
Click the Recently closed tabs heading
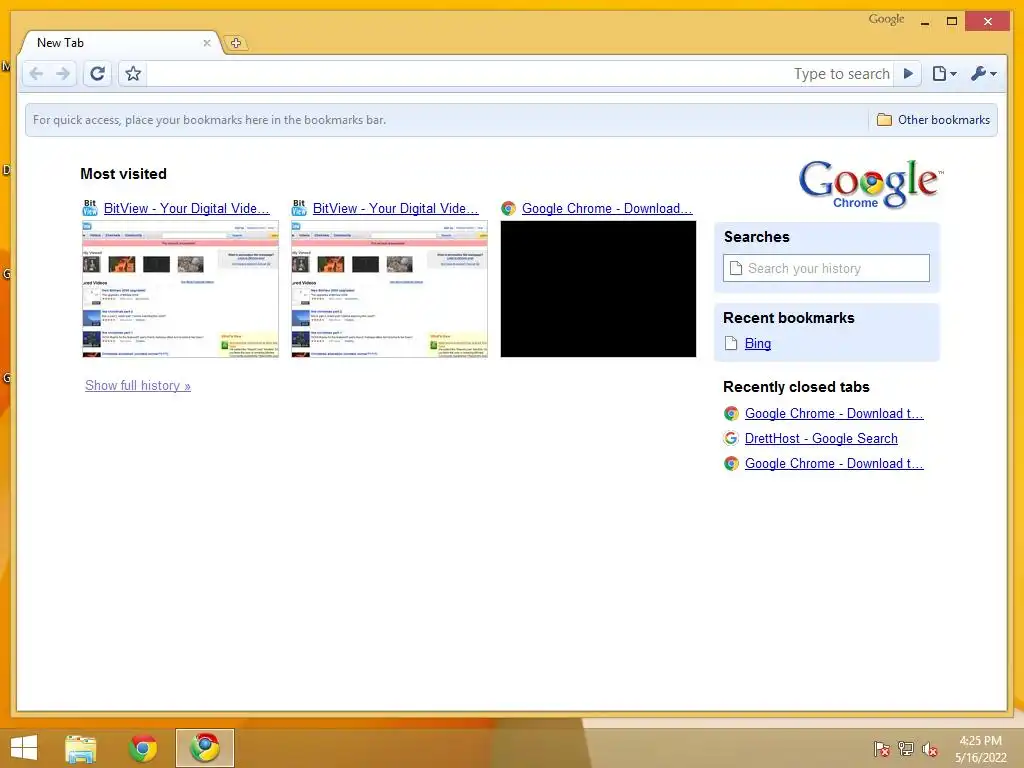(x=796, y=387)
